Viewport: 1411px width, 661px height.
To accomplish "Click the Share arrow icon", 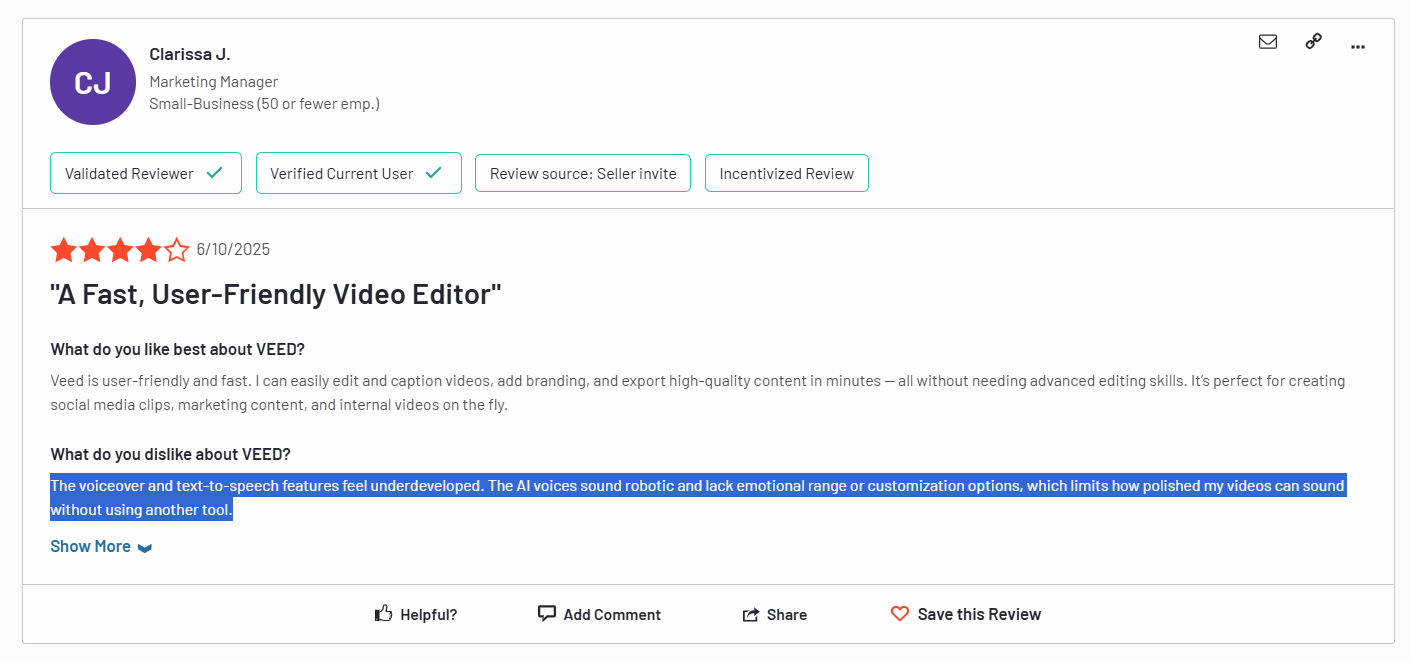I will point(751,615).
